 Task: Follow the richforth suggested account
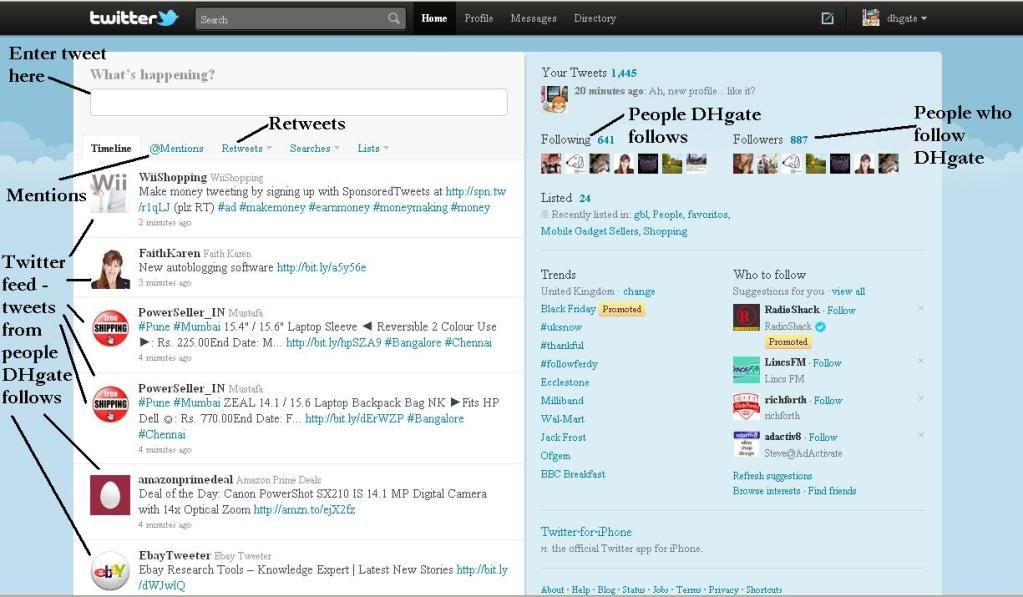pyautogui.click(x=827, y=400)
